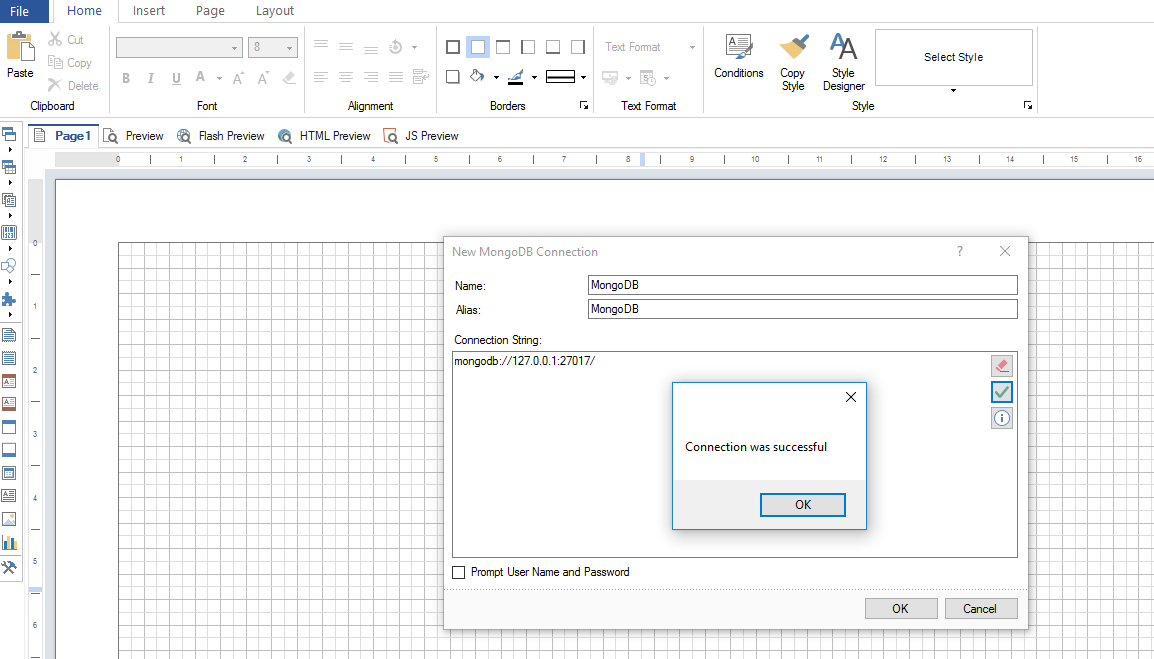
Task: Click the chart component icon in left toolbox
Action: [9, 543]
